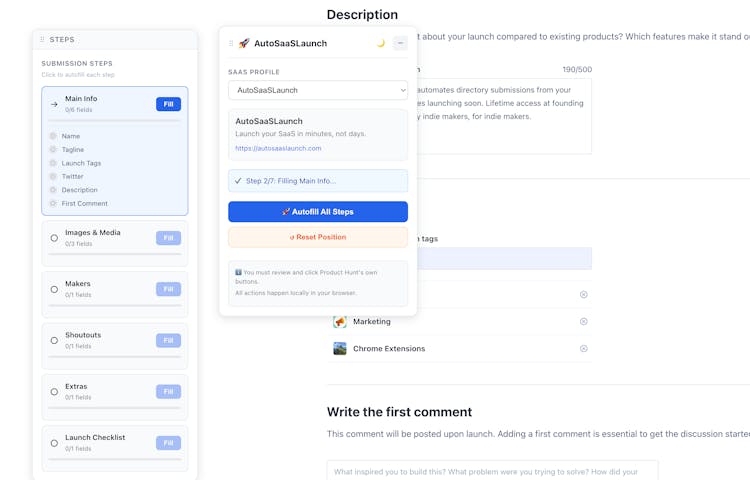Click the AutoSaaSLaunch rocket logo
750x480 pixels.
point(244,43)
